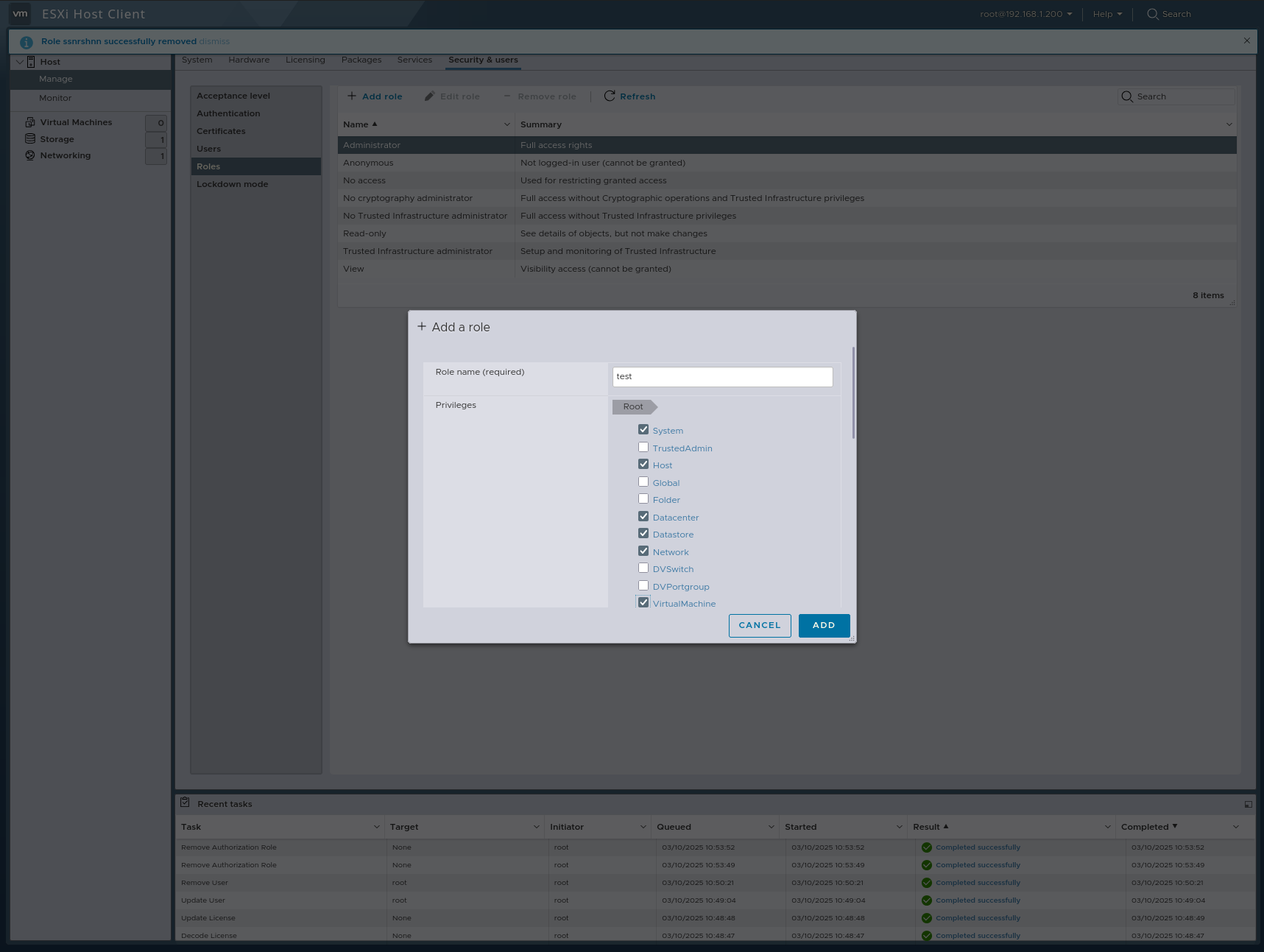
Task: Open the Help dropdown menu
Action: [1106, 13]
